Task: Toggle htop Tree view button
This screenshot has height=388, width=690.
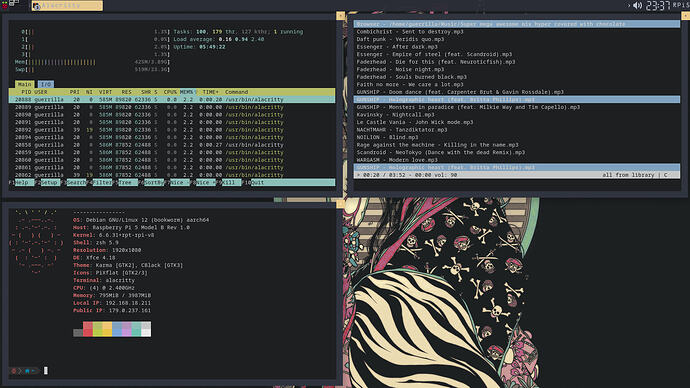Action: click(x=128, y=182)
